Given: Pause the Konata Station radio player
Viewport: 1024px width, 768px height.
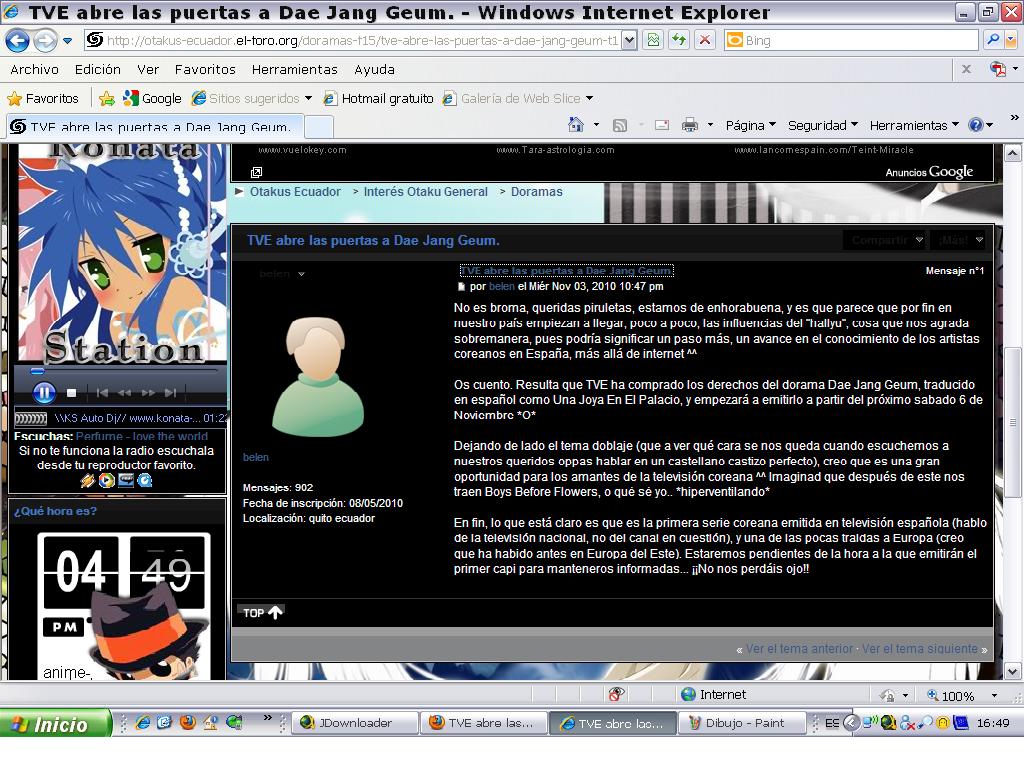Looking at the screenshot, I should coord(44,393).
